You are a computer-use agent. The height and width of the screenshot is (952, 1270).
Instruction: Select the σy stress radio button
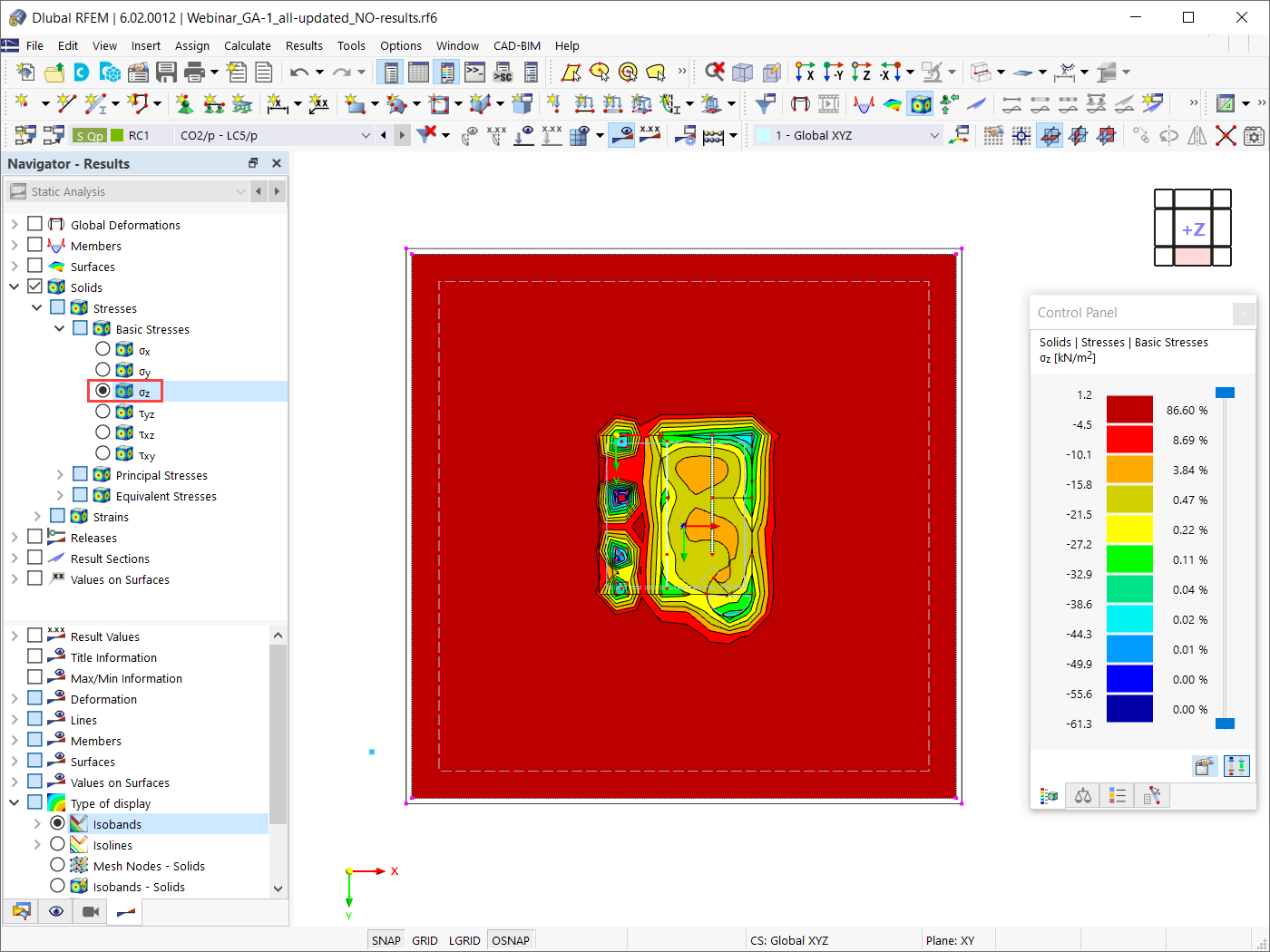coord(103,370)
